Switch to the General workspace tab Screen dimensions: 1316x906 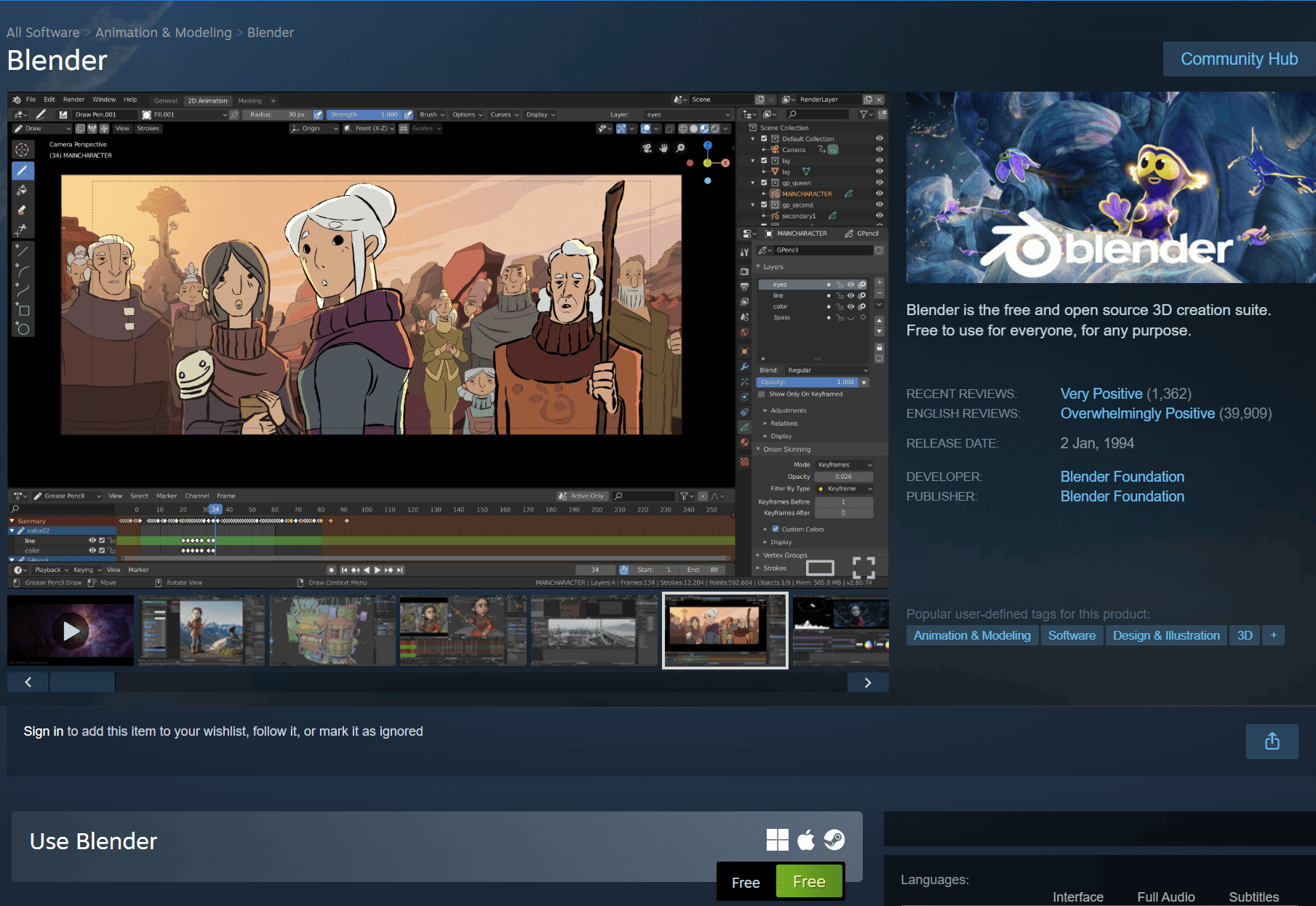click(165, 100)
